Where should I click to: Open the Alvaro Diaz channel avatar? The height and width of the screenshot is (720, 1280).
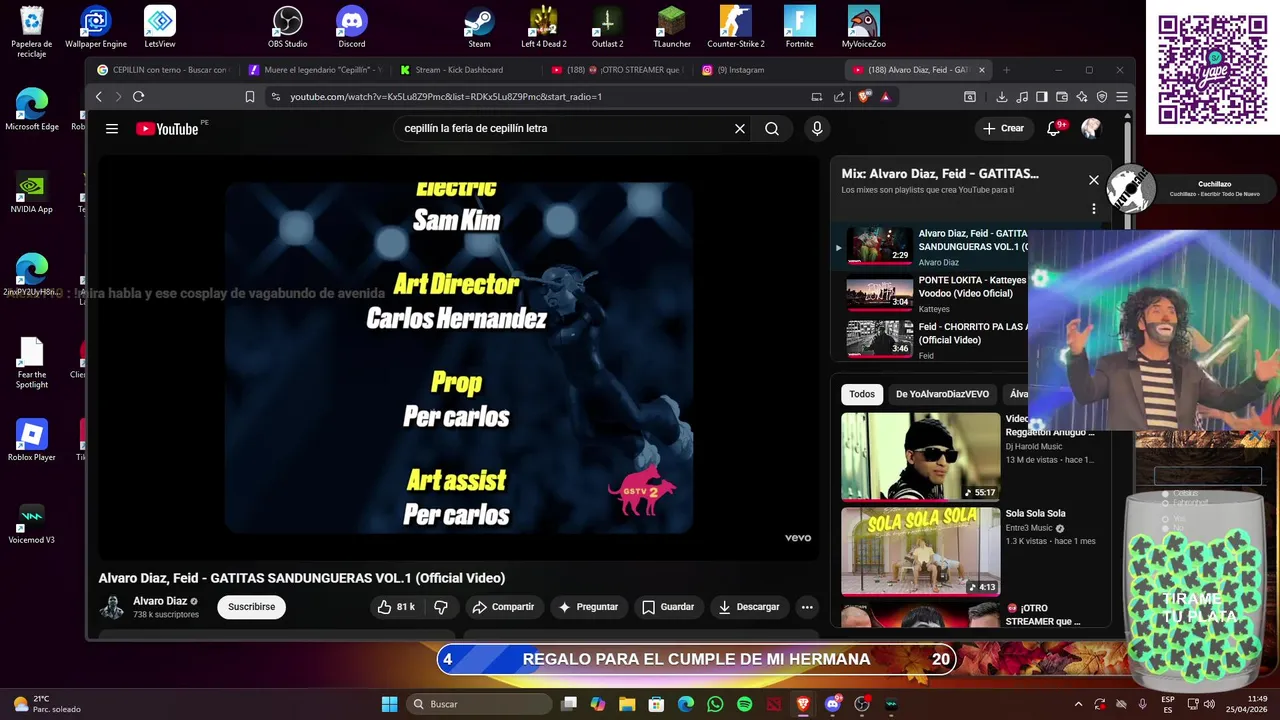[112, 607]
